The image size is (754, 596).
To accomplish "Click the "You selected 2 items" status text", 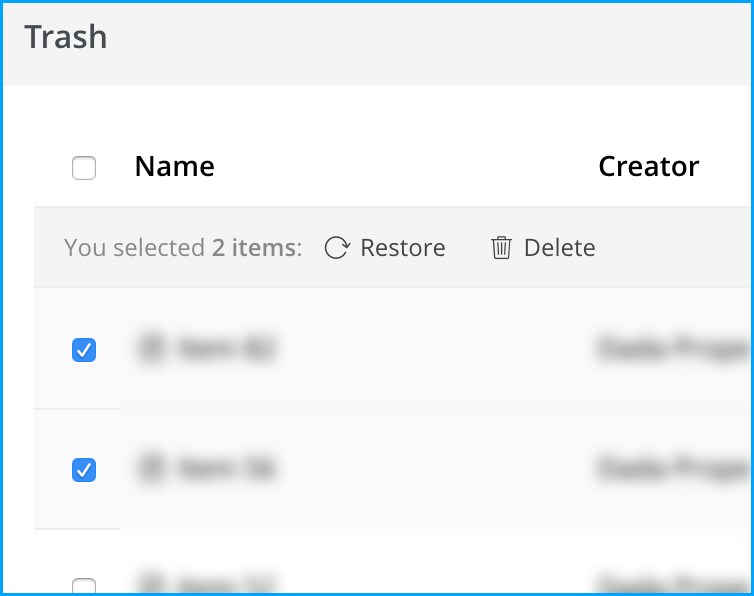I will point(183,248).
